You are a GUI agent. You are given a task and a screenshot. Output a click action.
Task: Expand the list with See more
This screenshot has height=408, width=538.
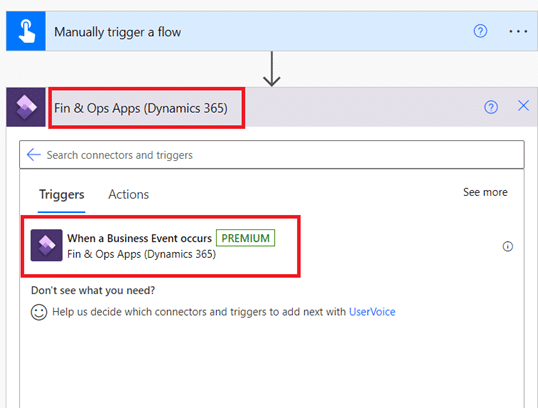485,192
